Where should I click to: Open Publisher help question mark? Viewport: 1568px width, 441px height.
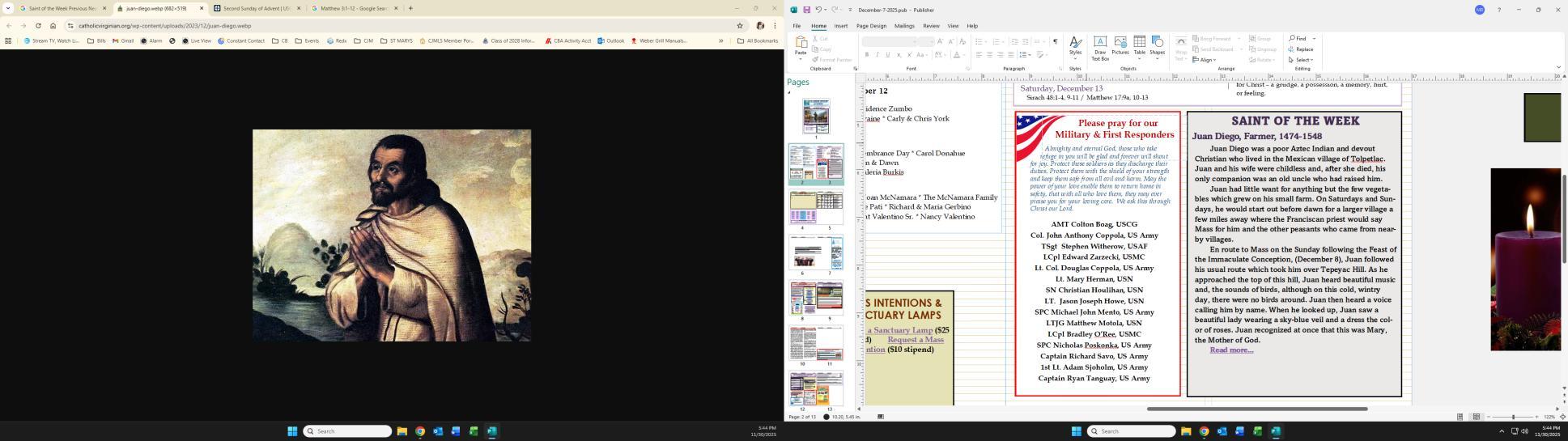click(x=1498, y=10)
